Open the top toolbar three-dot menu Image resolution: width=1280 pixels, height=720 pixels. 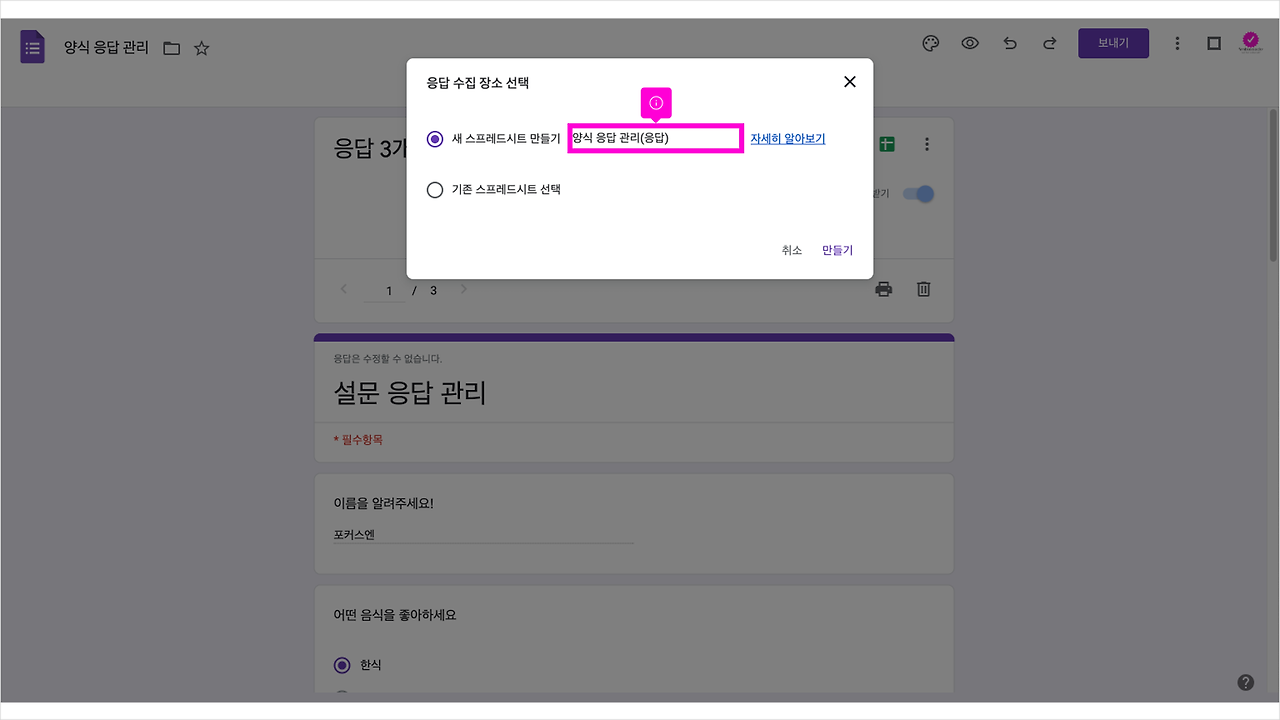[1177, 43]
